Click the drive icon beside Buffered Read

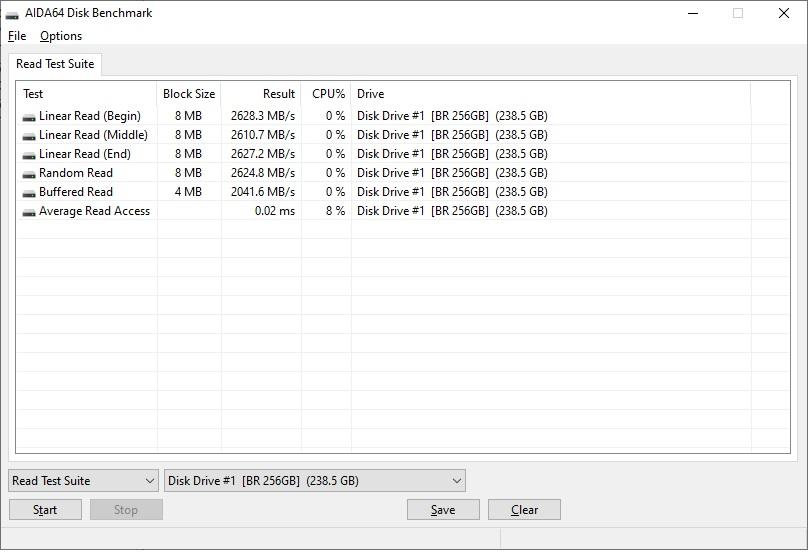coord(29,193)
